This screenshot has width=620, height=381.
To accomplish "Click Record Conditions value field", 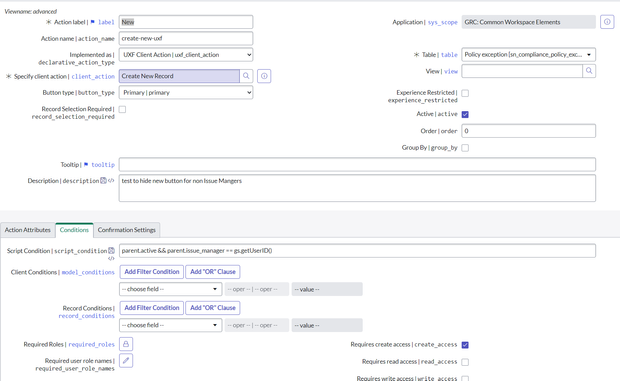I will point(327,325).
